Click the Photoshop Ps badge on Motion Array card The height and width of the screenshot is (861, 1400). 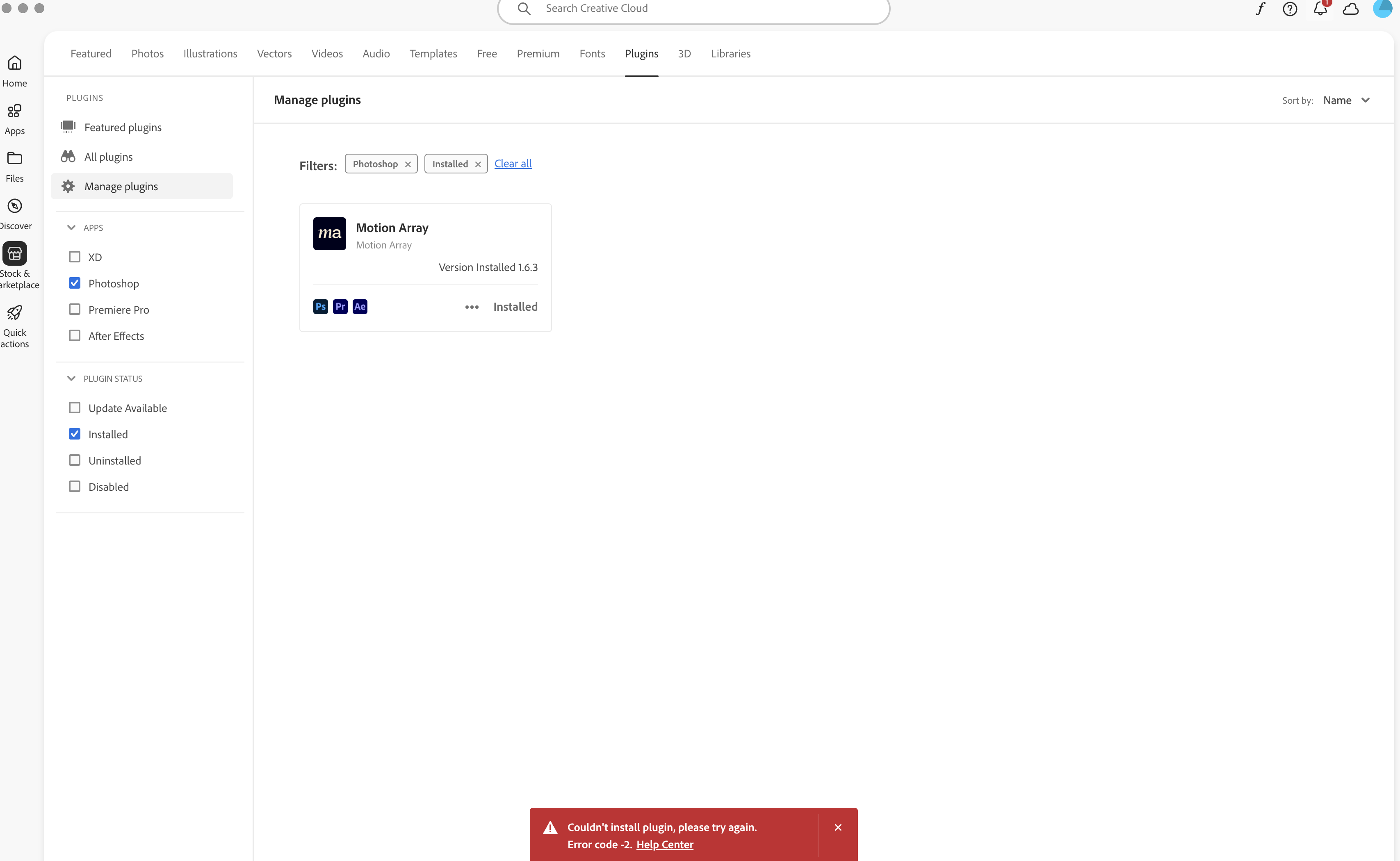pos(321,306)
